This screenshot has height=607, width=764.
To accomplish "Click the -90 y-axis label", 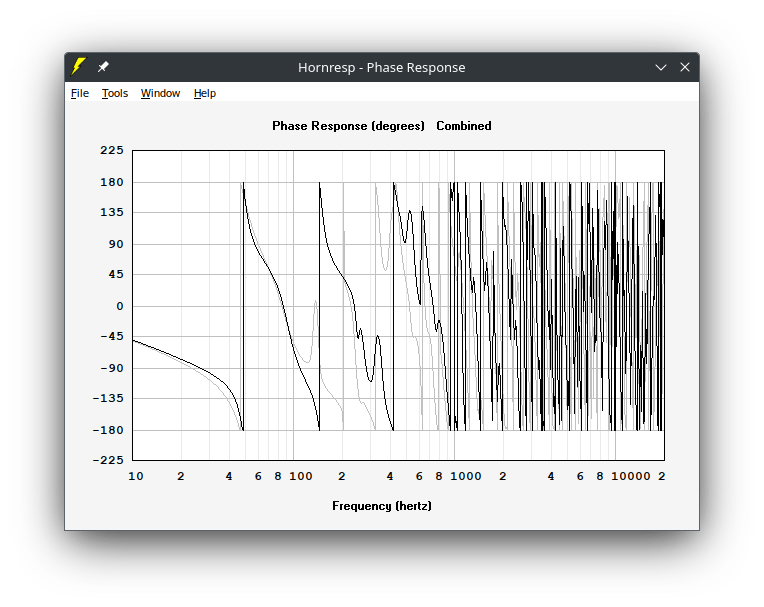I will (x=112, y=368).
